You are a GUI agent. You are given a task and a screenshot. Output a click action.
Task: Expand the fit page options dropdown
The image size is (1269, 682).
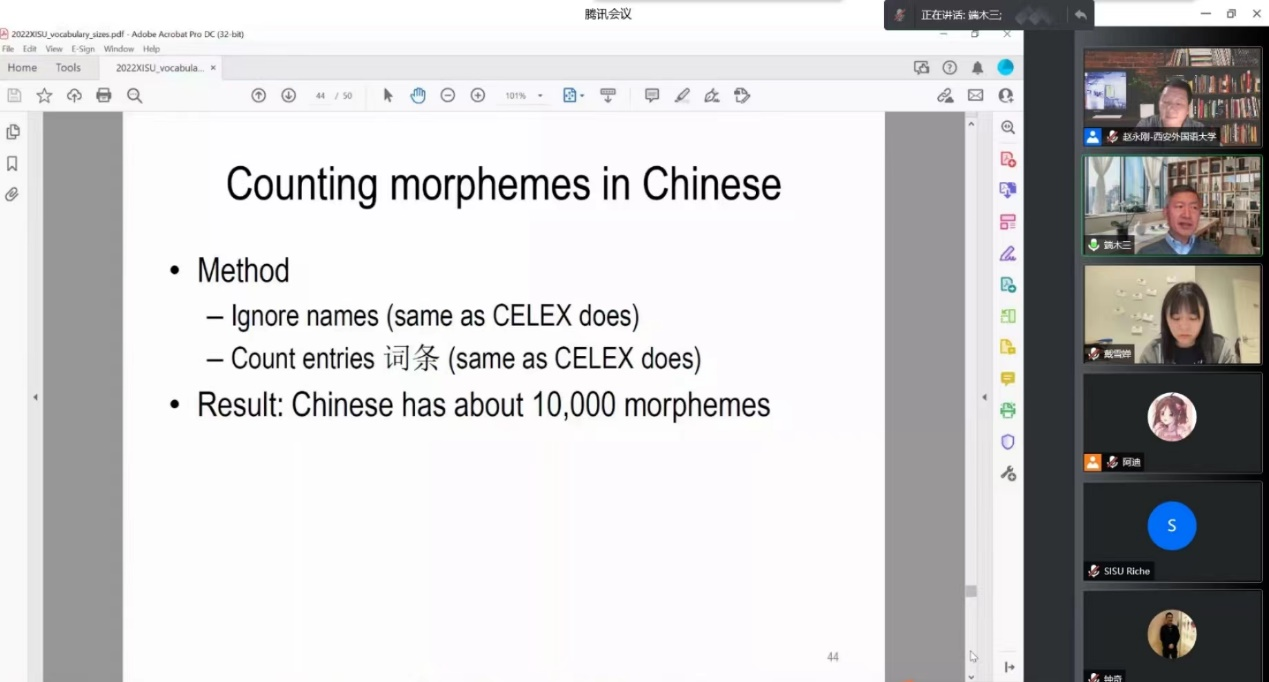582,96
